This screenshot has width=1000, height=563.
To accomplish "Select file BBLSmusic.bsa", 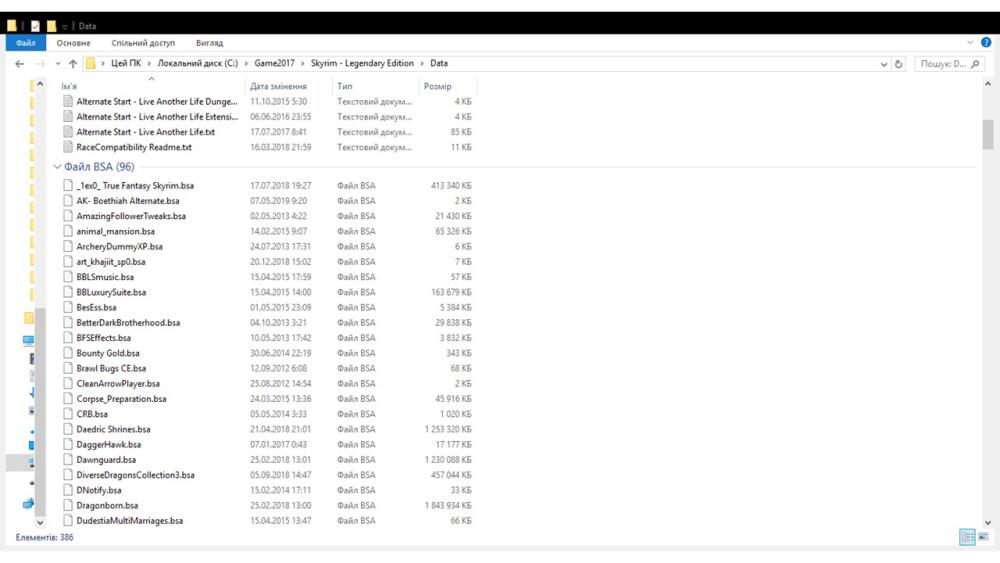I will 105,277.
